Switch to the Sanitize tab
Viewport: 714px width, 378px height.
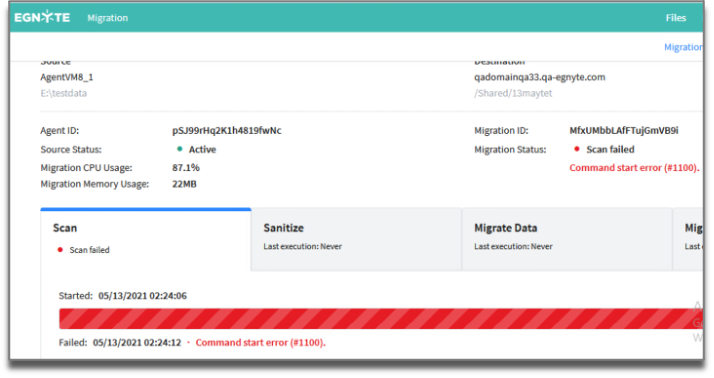pyautogui.click(x=356, y=239)
